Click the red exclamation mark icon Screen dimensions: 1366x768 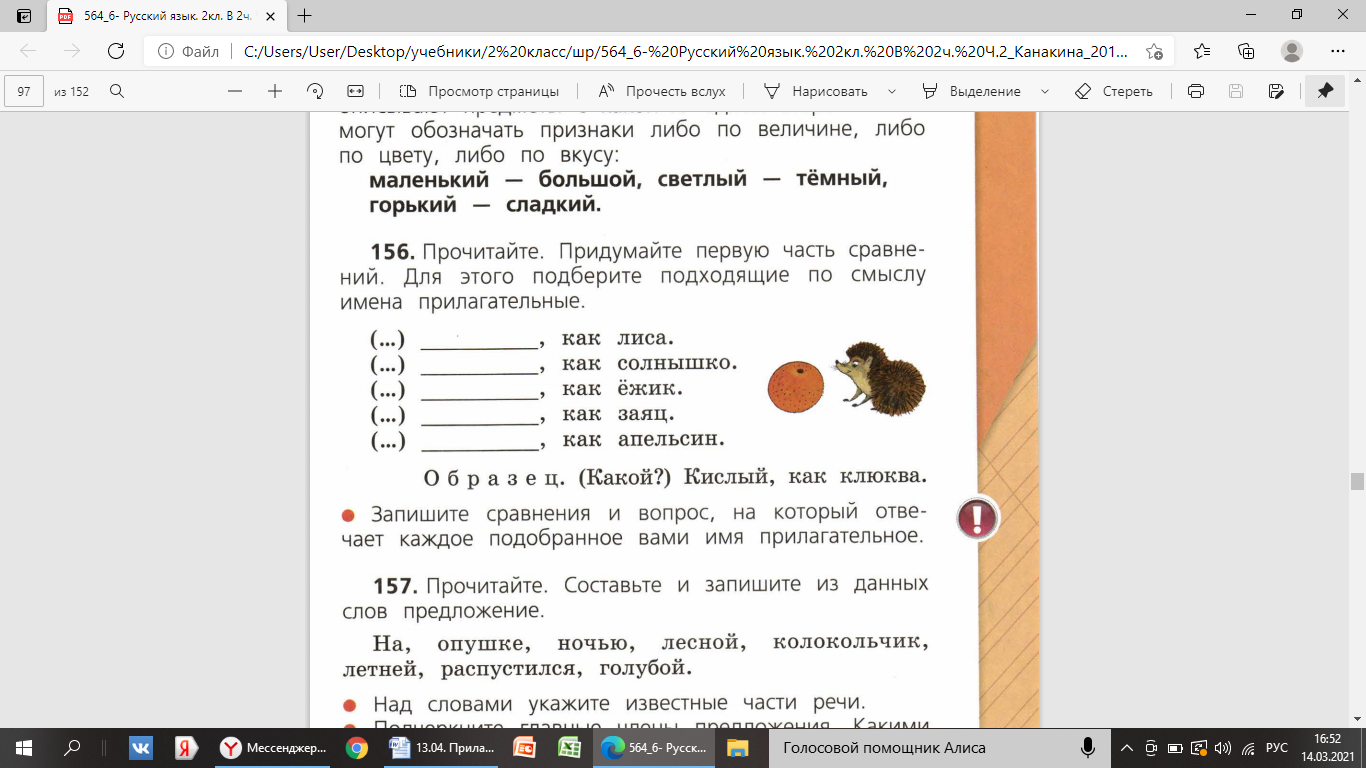[976, 519]
